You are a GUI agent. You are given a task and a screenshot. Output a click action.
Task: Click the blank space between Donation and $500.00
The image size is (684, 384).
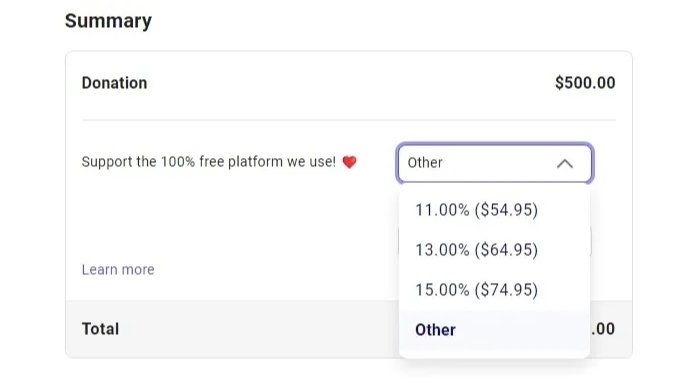(349, 83)
